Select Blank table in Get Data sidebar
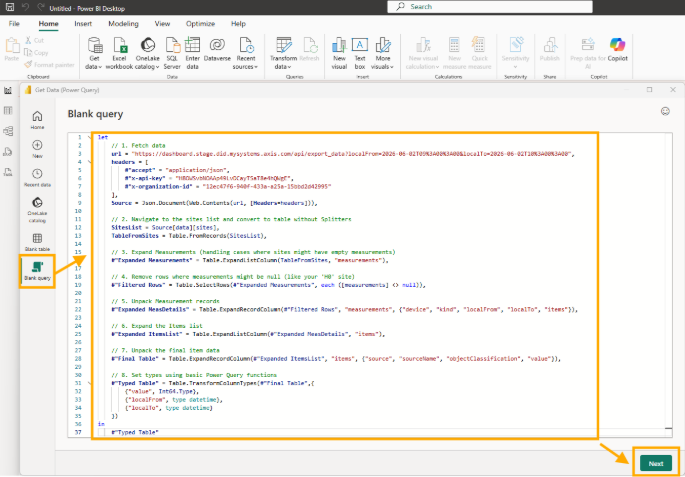 pos(38,242)
